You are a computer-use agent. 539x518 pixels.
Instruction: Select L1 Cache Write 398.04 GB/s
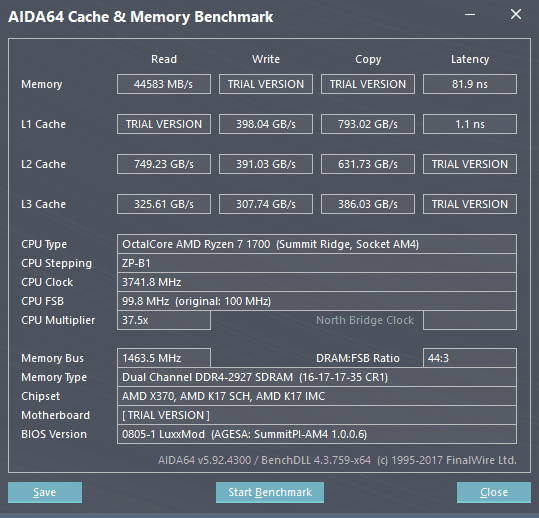[266, 124]
